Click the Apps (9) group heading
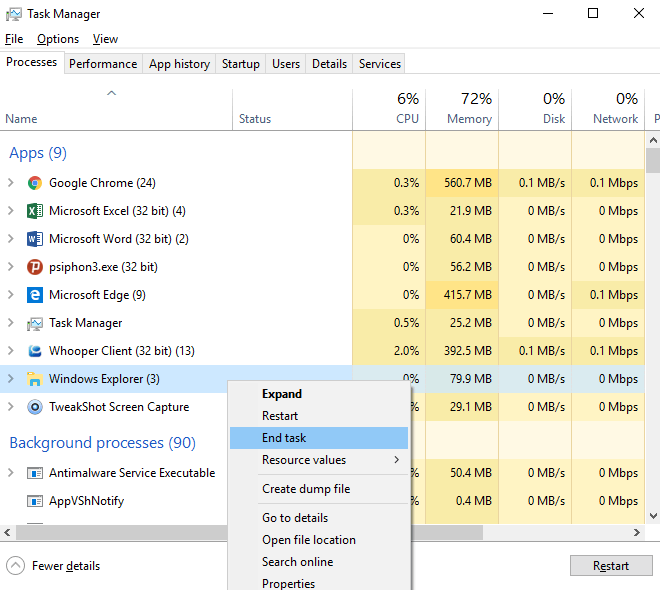 click(38, 153)
